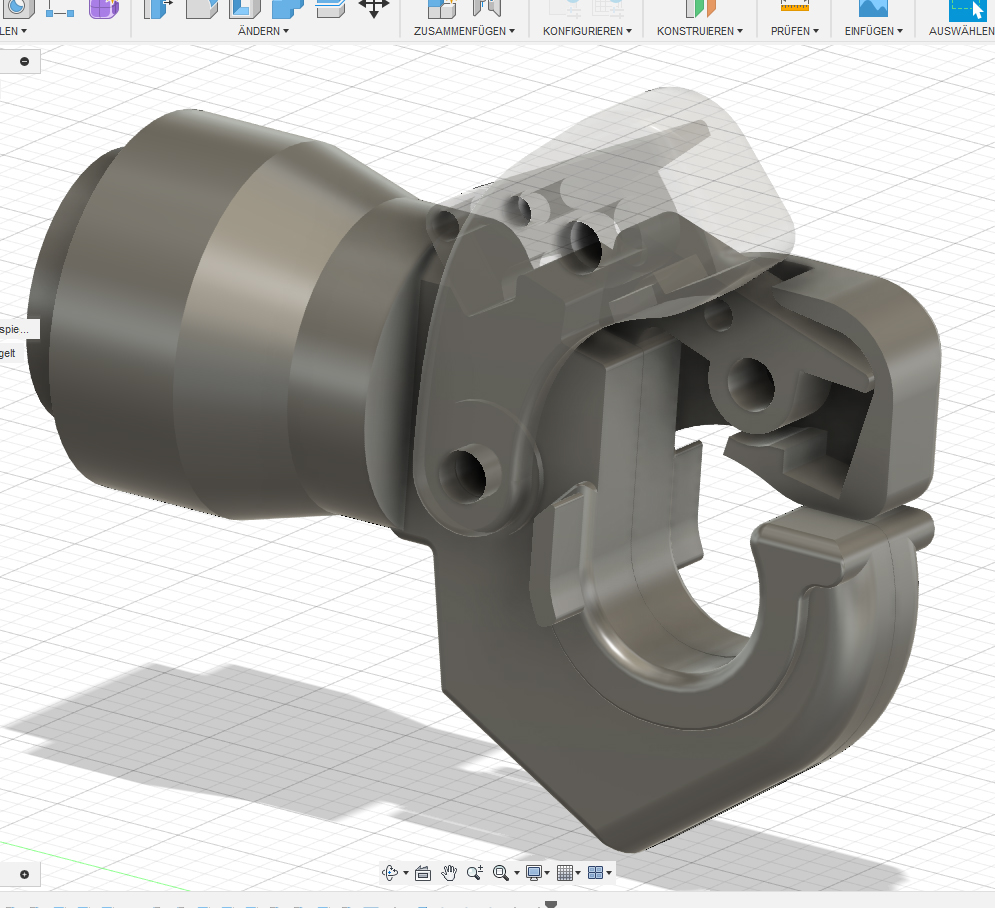Open the KONSTRUIEREN dropdown menu

click(700, 31)
